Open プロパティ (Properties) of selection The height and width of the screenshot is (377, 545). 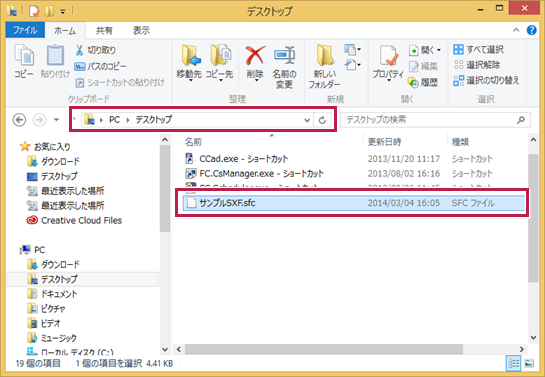(388, 63)
